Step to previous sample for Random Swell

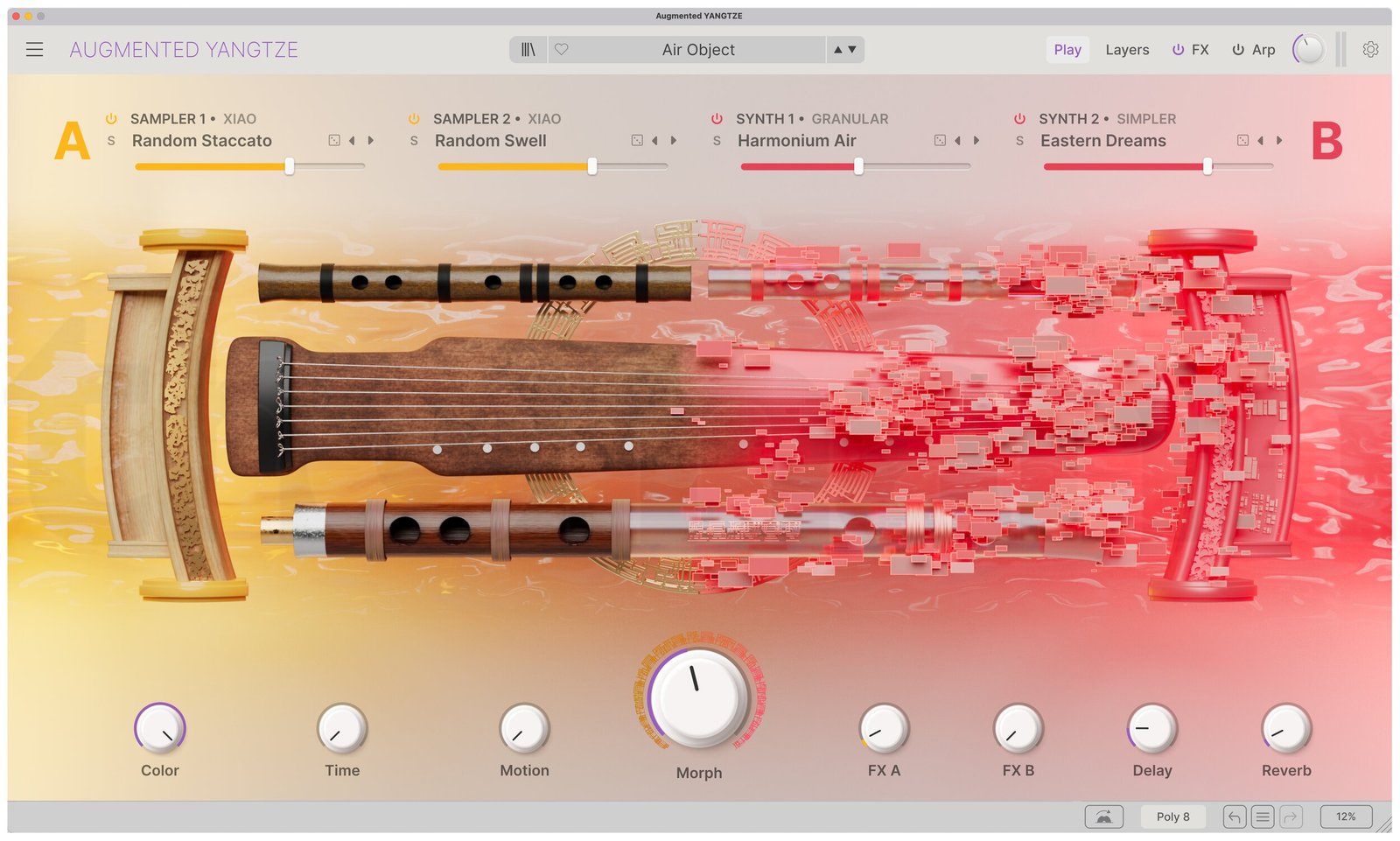tap(654, 140)
